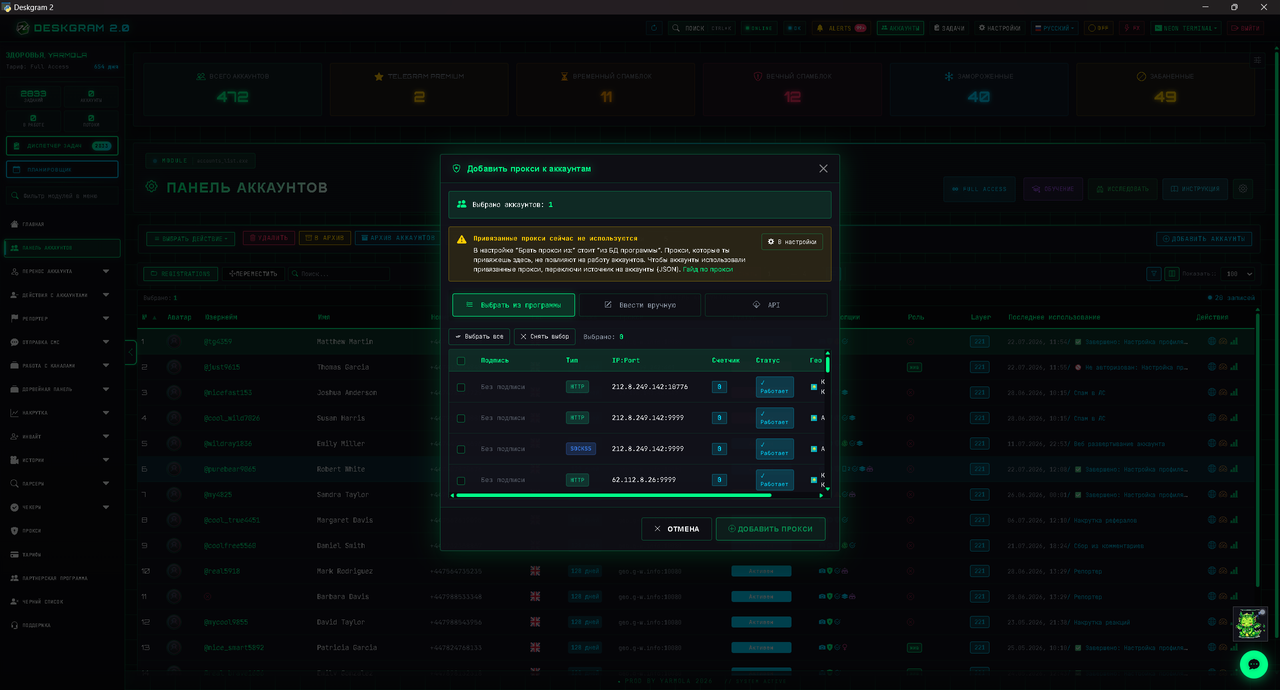Check the proxy 62.112.8.26:9999 row
1280x690 pixels.
pos(461,480)
